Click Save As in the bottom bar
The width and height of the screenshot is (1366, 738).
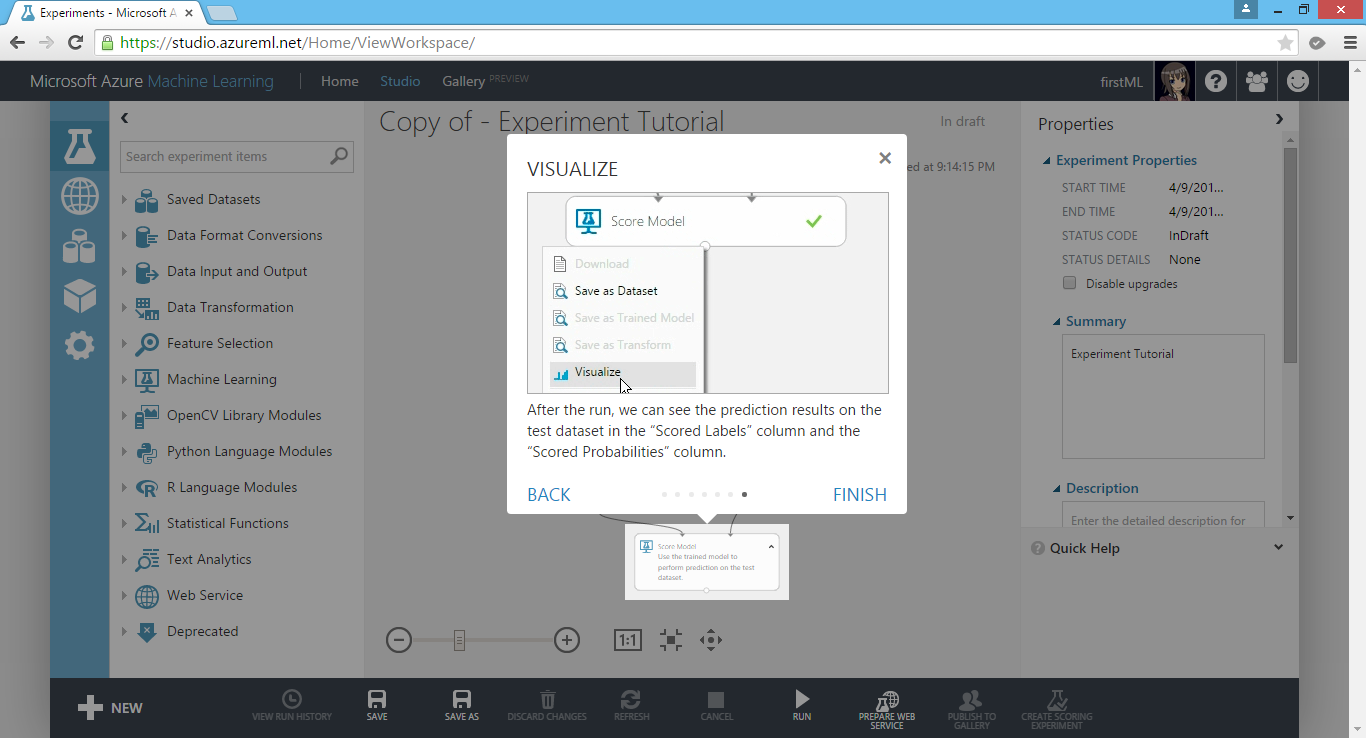462,705
